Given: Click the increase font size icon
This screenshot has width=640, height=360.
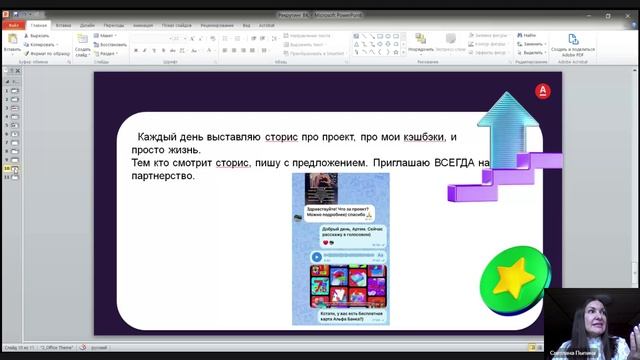Looking at the screenshot, I should [x=192, y=39].
